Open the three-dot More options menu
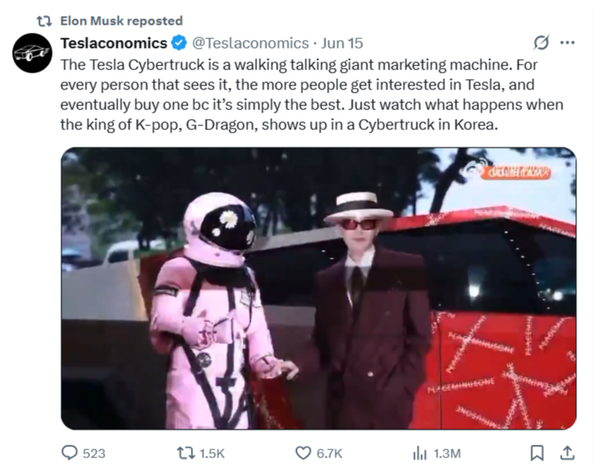 point(568,43)
